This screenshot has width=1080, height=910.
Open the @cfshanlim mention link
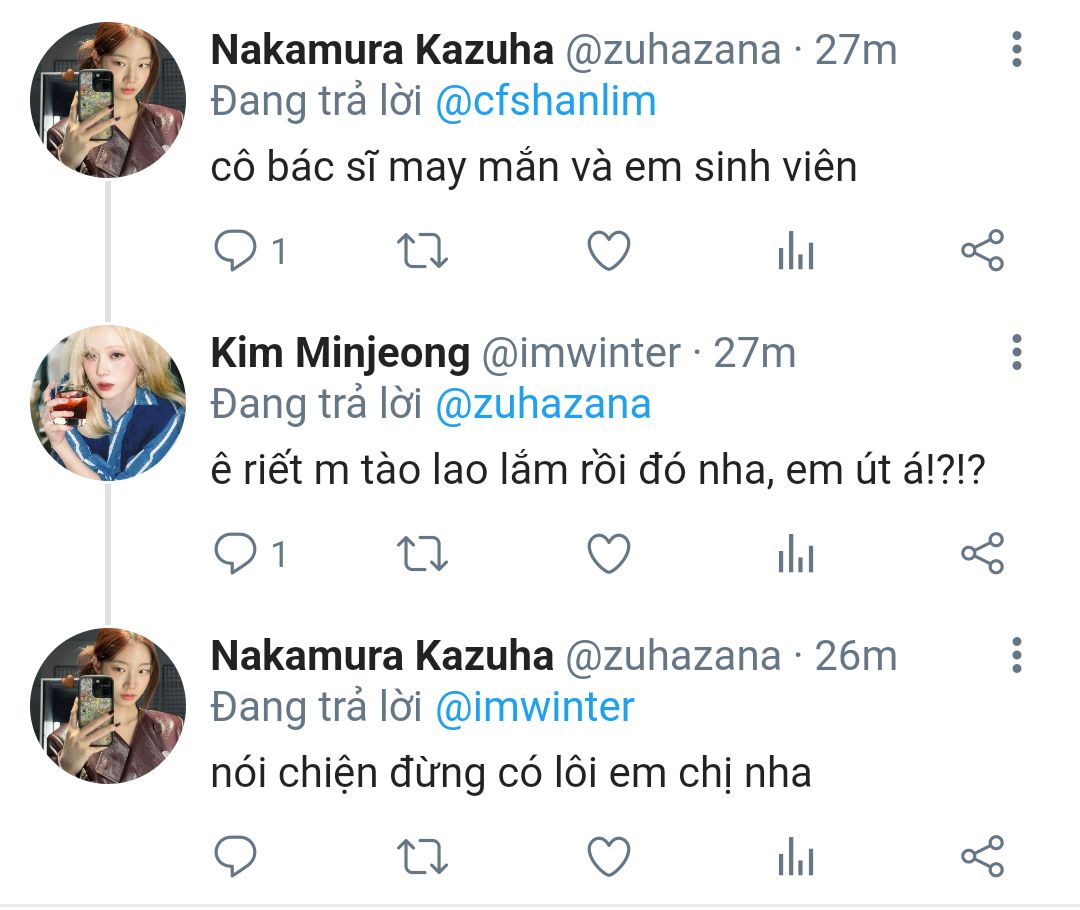pos(546,102)
